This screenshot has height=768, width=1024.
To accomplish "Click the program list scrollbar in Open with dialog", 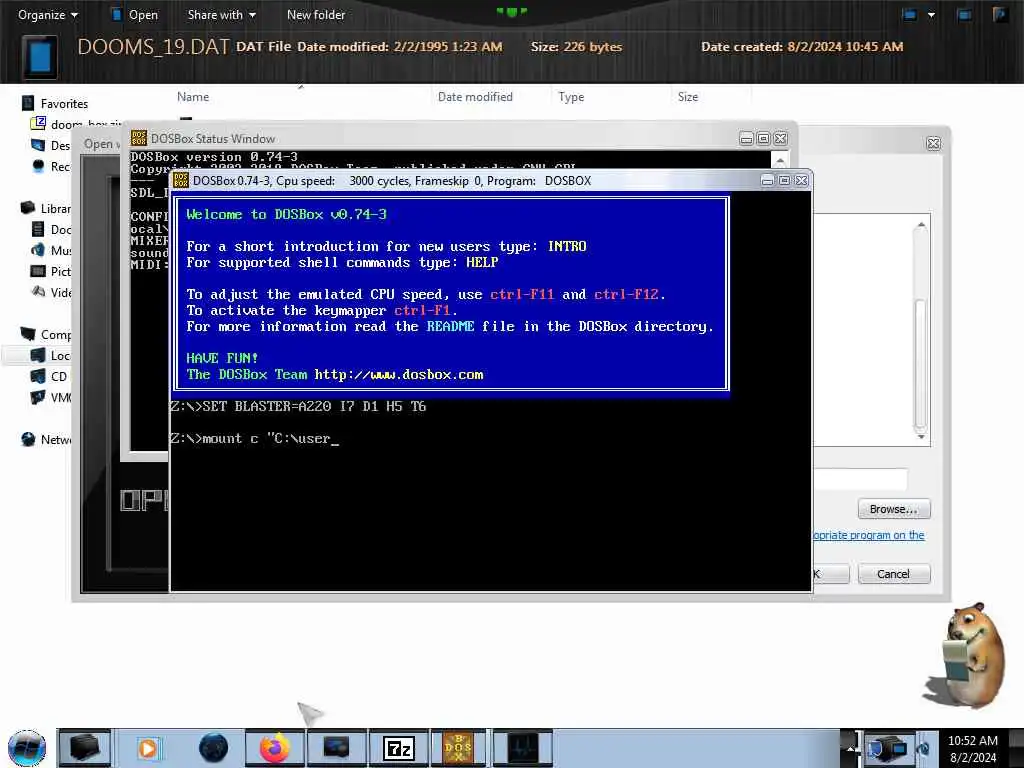I will (x=921, y=363).
